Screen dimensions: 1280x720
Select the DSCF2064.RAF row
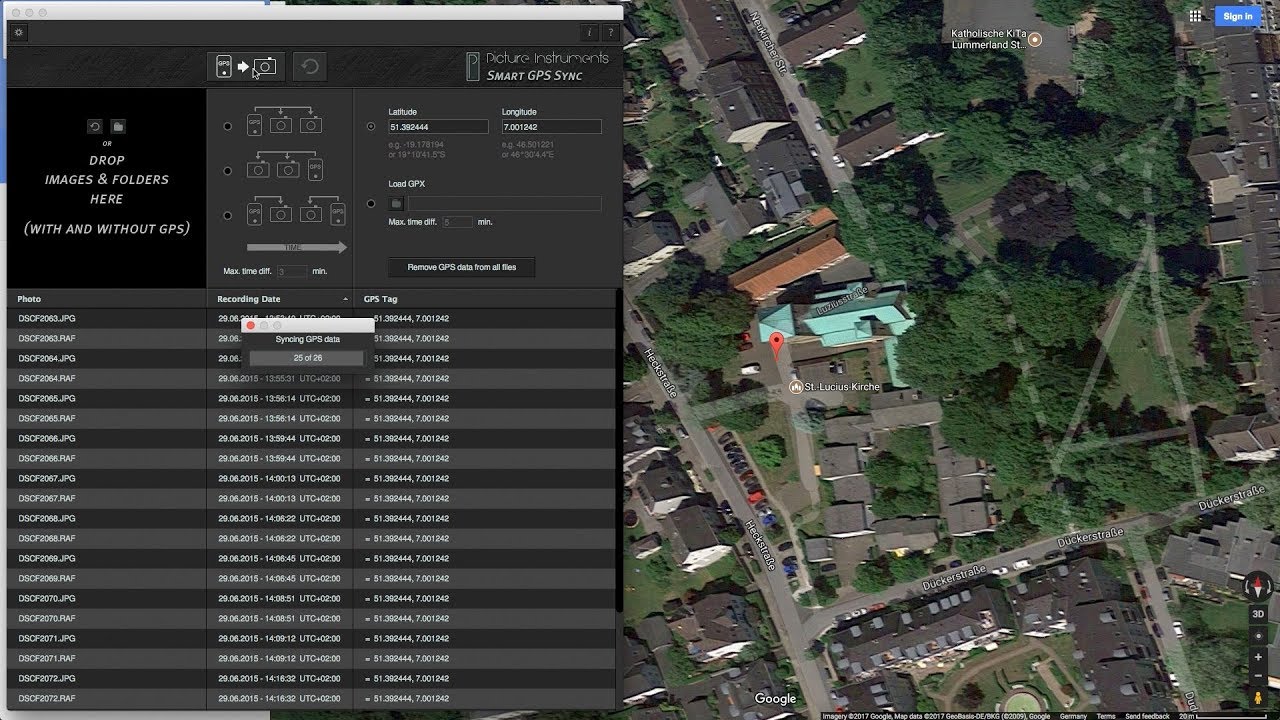point(312,378)
